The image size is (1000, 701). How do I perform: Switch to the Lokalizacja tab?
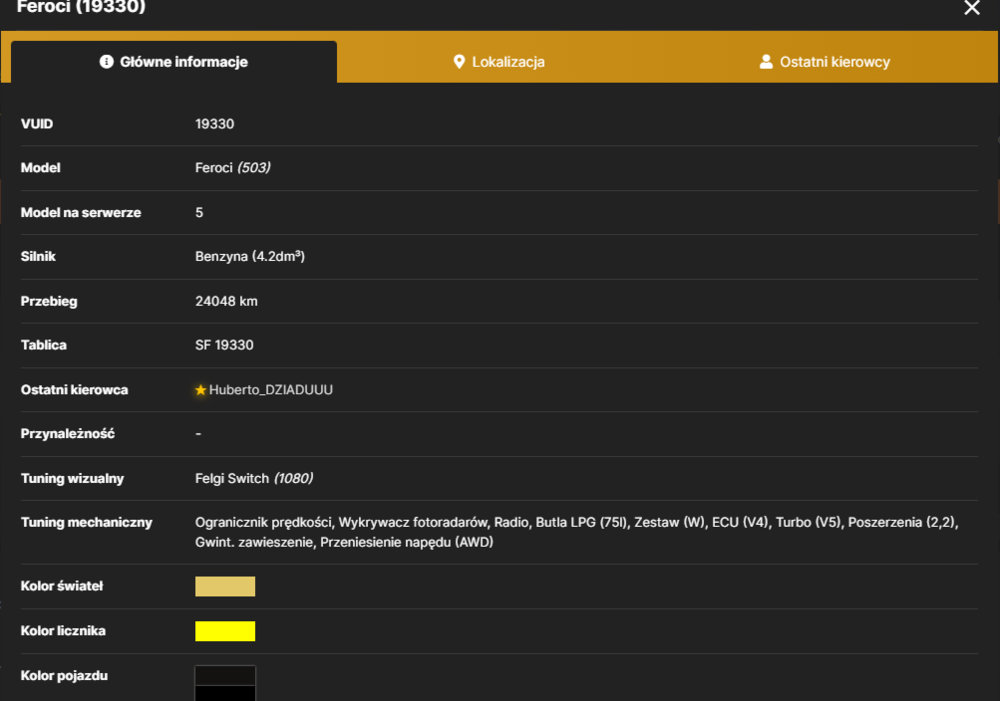[499, 62]
